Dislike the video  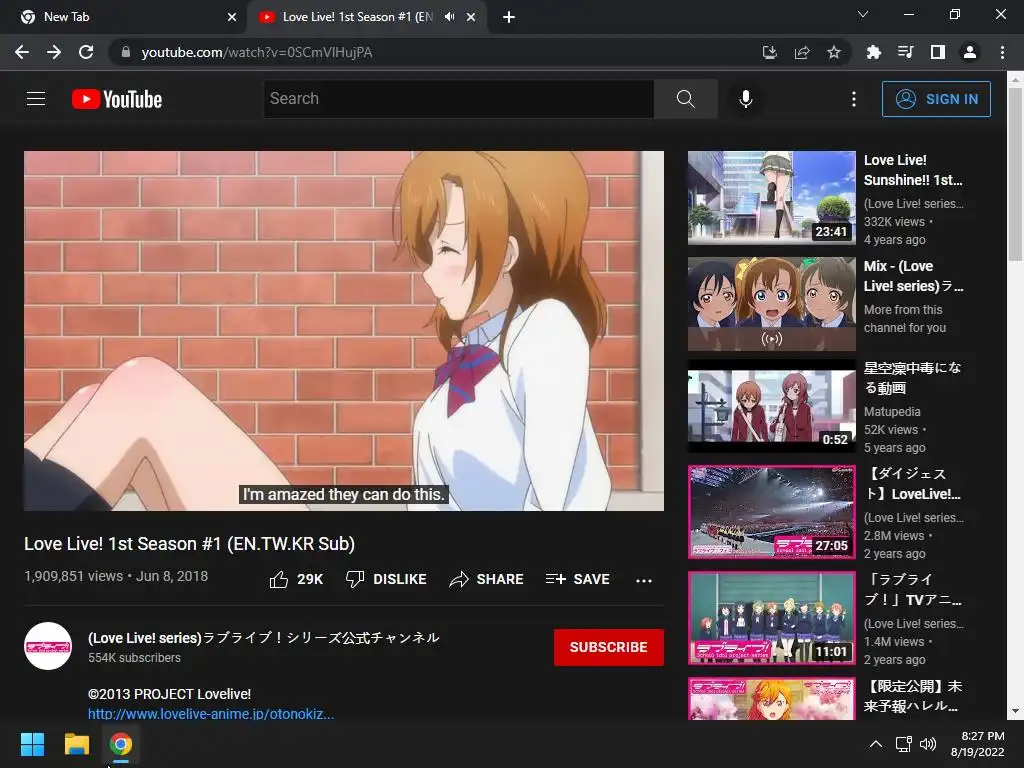(386, 579)
